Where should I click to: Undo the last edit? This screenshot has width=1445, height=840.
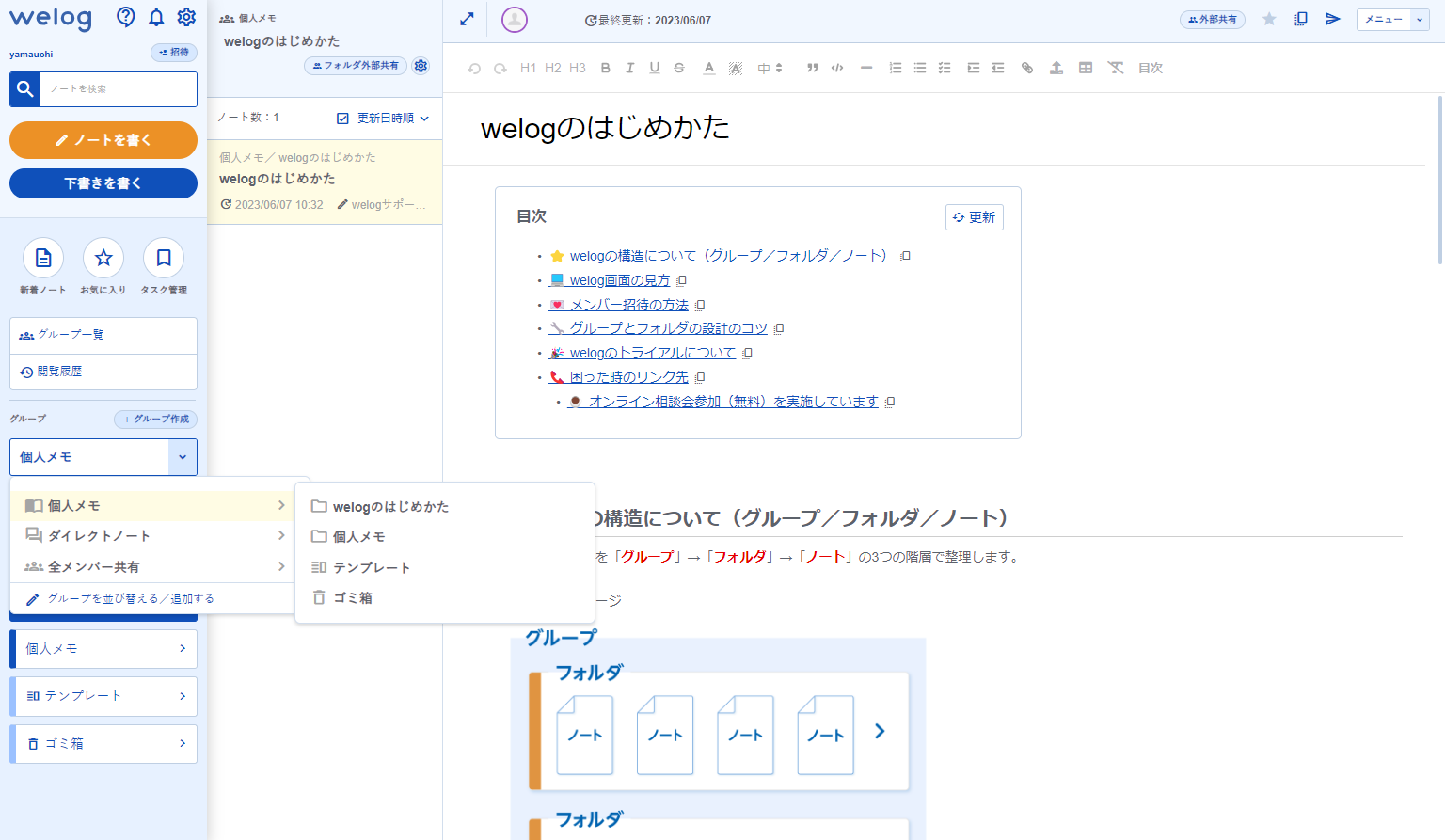click(x=474, y=68)
